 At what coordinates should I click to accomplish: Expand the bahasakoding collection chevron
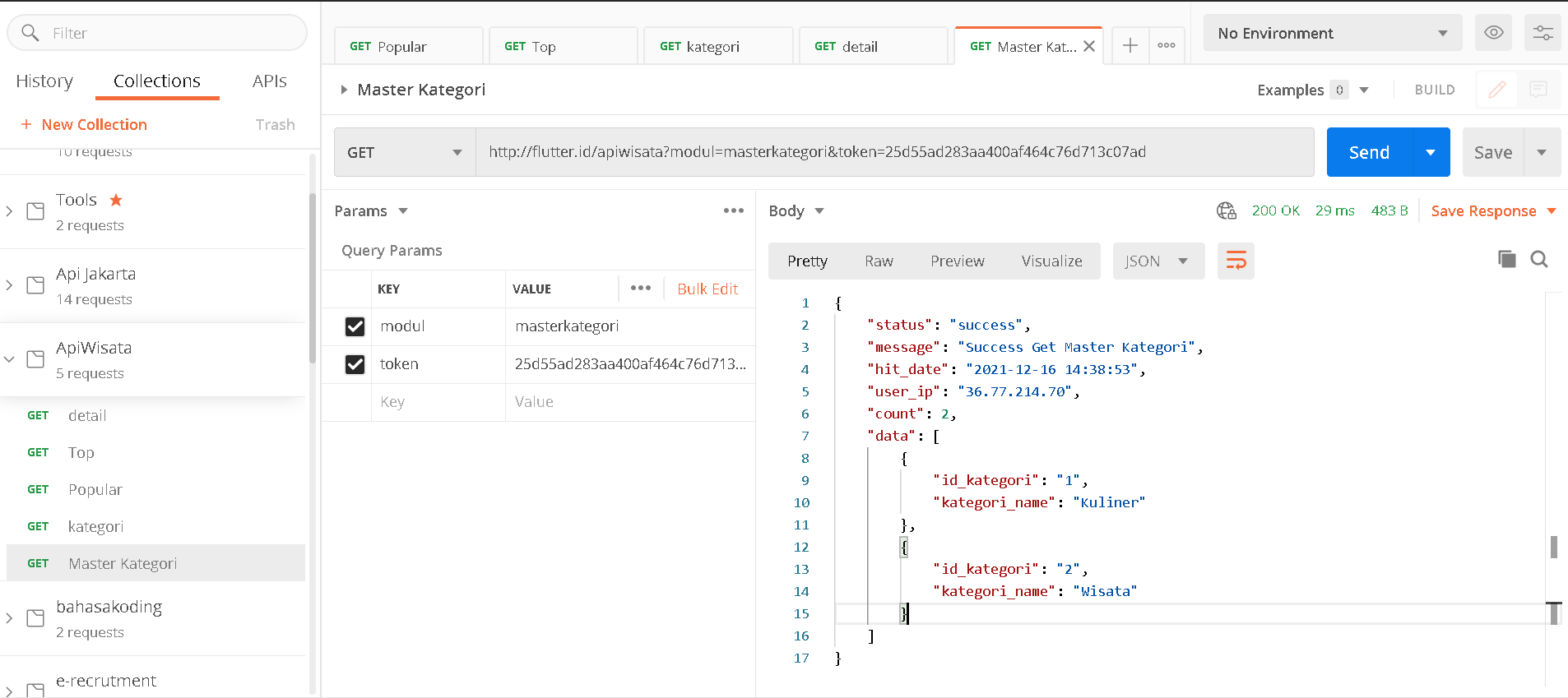(9, 618)
